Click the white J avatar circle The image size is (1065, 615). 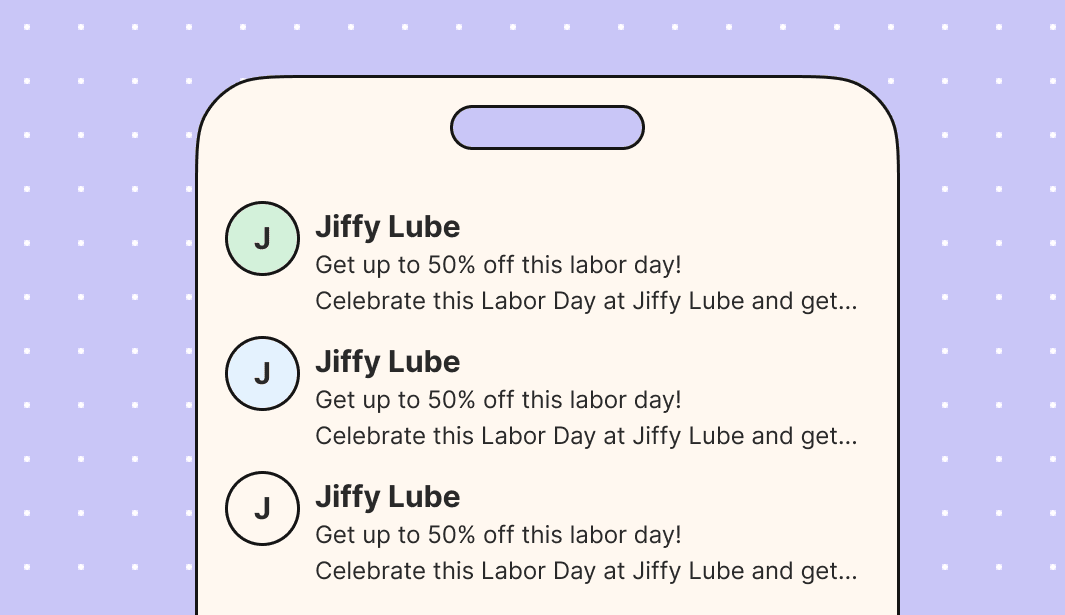click(x=262, y=508)
